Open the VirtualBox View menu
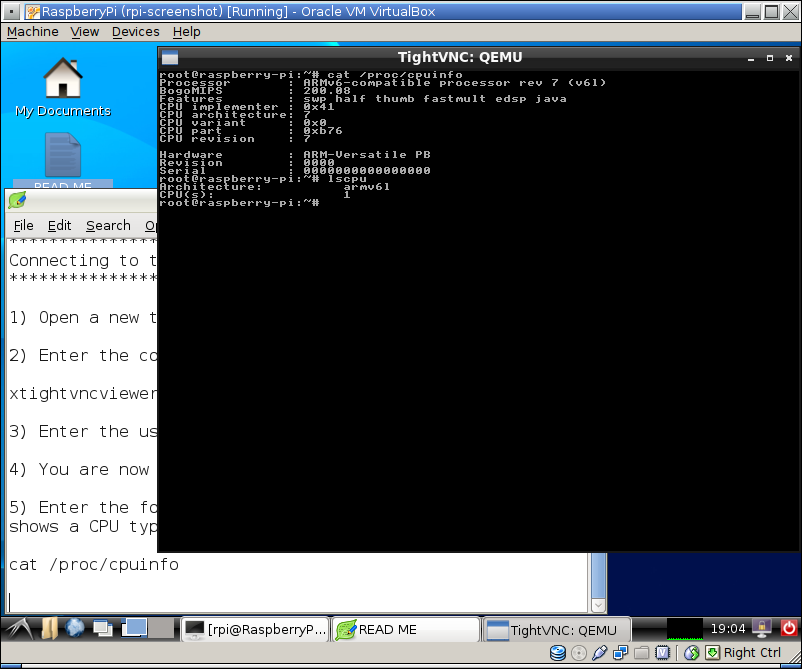This screenshot has width=802, height=669. 85,32
